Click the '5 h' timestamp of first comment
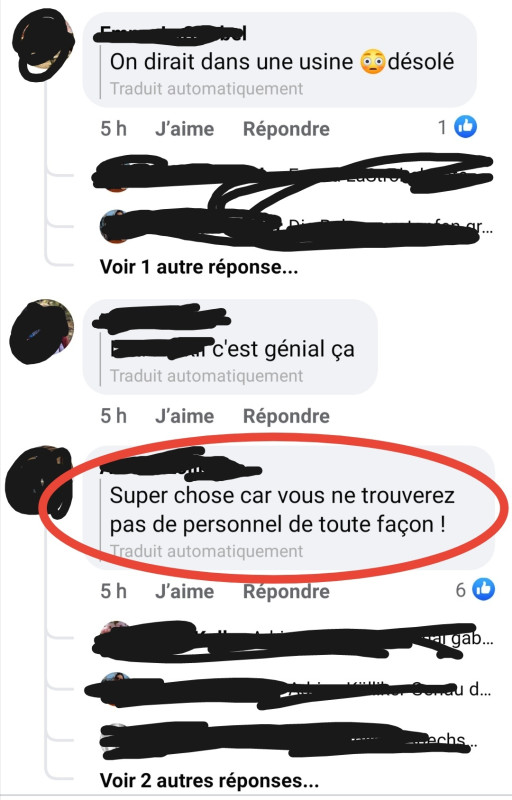512x800 pixels. pos(113,129)
